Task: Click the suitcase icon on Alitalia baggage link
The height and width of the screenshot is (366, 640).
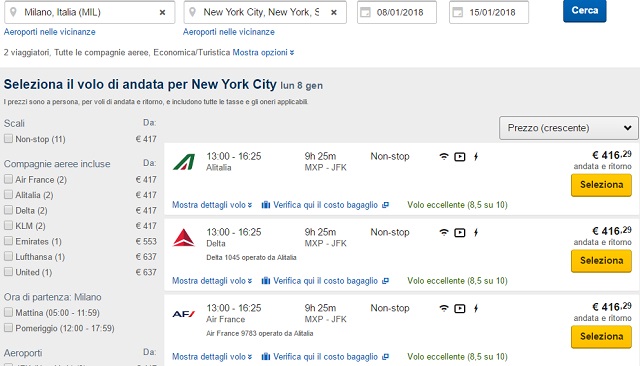Action: coord(266,205)
